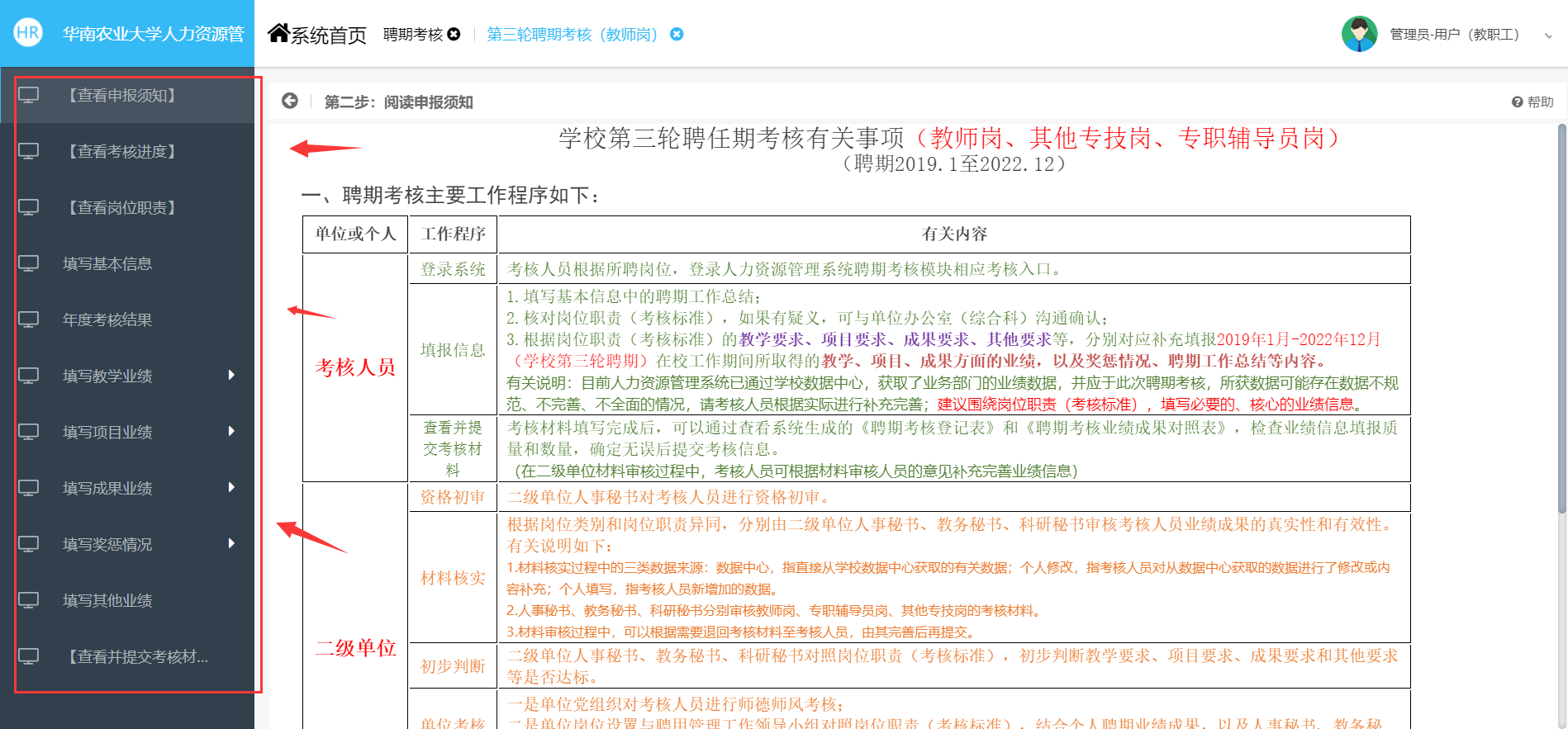This screenshot has width=1568, height=729.
Task: Click the HR logo icon
Action: 28,33
